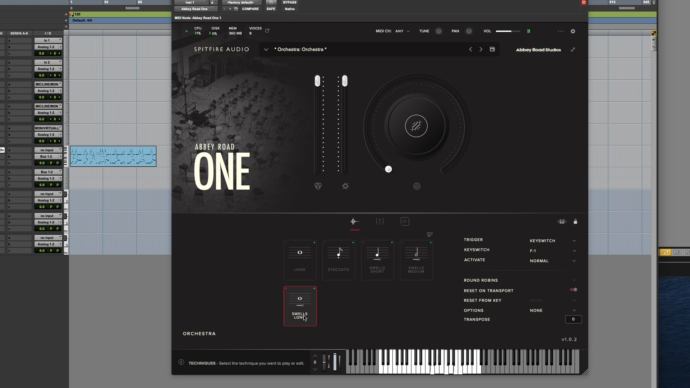The image size is (690, 388).
Task: Click the expression heart icon under left fader
Action: [x=318, y=186]
